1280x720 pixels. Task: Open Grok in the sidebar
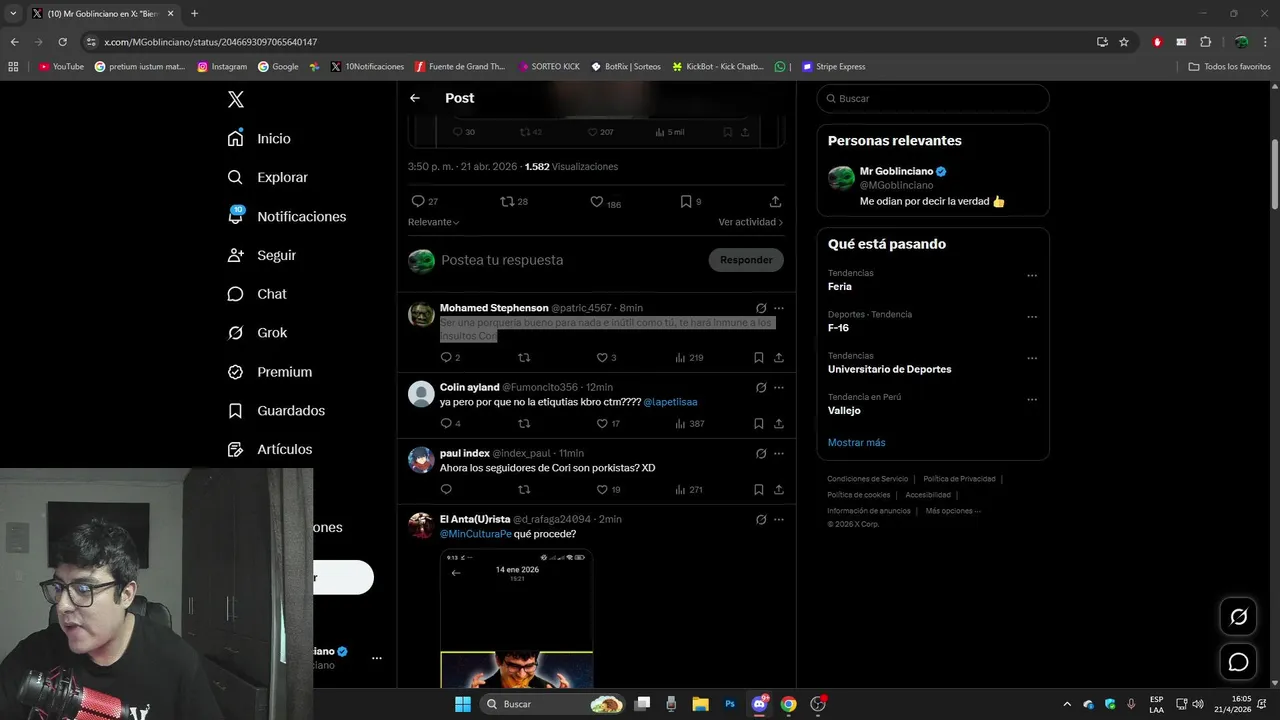[x=257, y=333]
